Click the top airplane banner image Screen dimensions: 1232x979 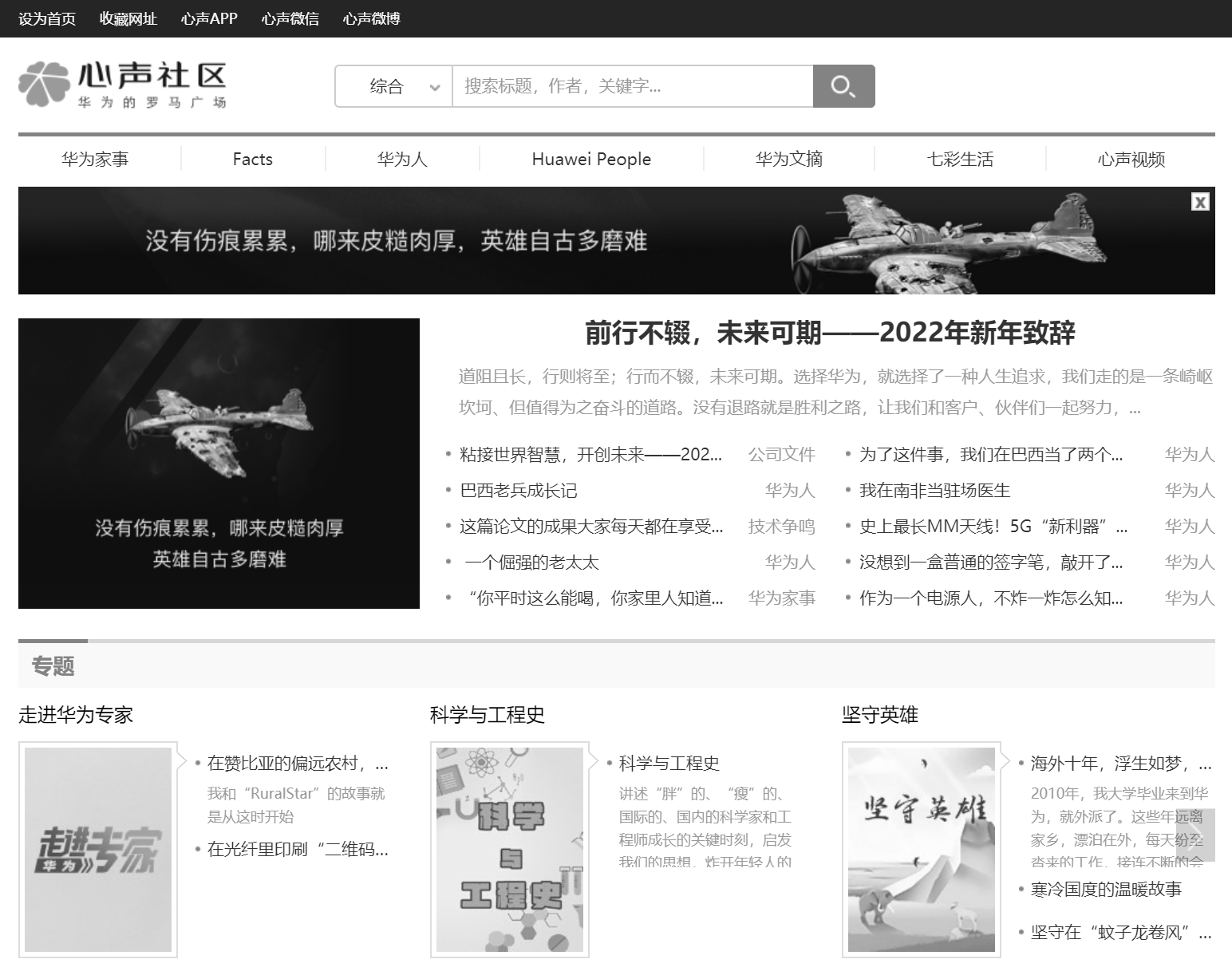pos(617,240)
